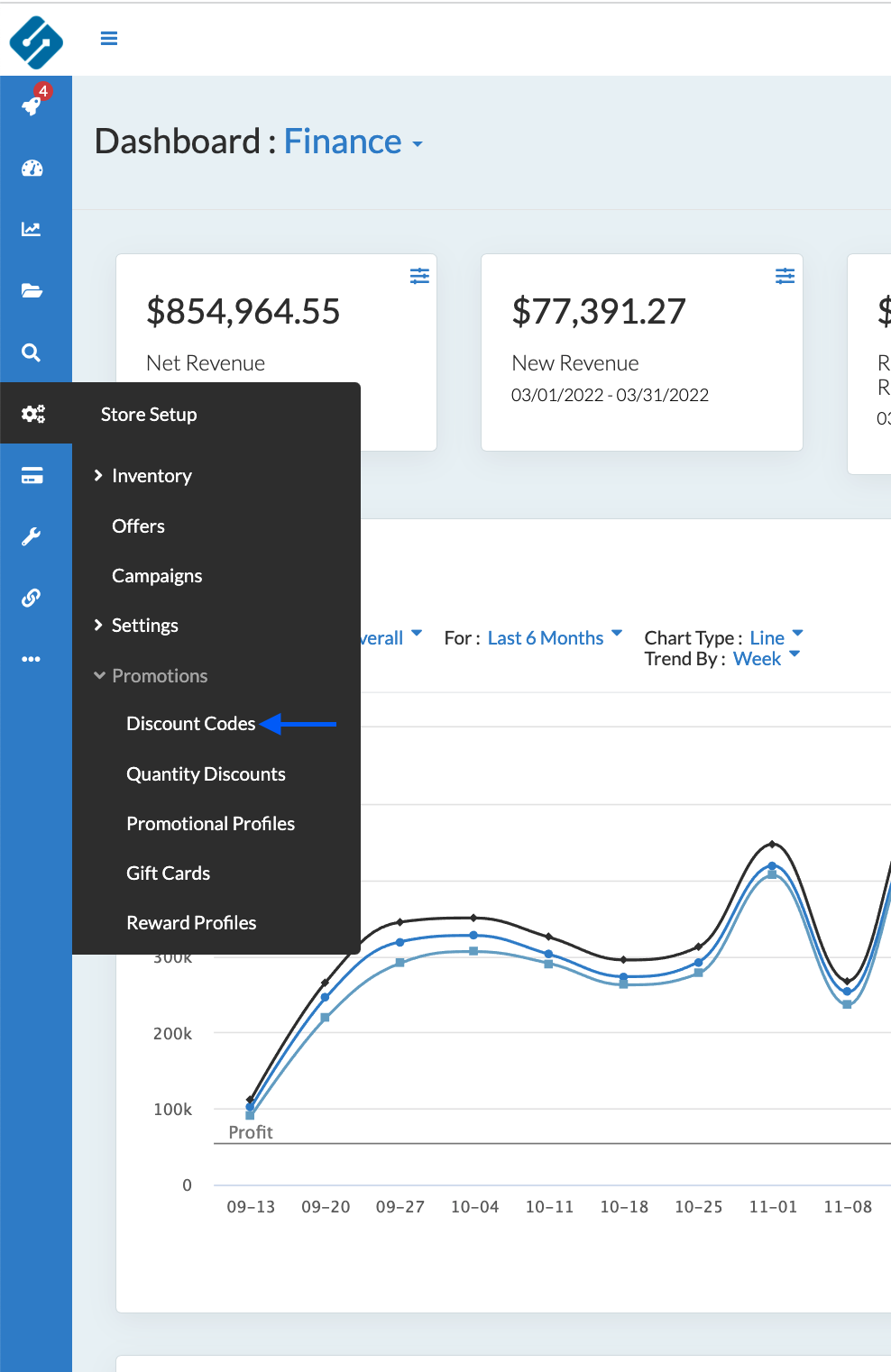Viewport: 891px width, 1372px height.
Task: Click the rocket notifications icon in sidebar
Action: (x=32, y=105)
